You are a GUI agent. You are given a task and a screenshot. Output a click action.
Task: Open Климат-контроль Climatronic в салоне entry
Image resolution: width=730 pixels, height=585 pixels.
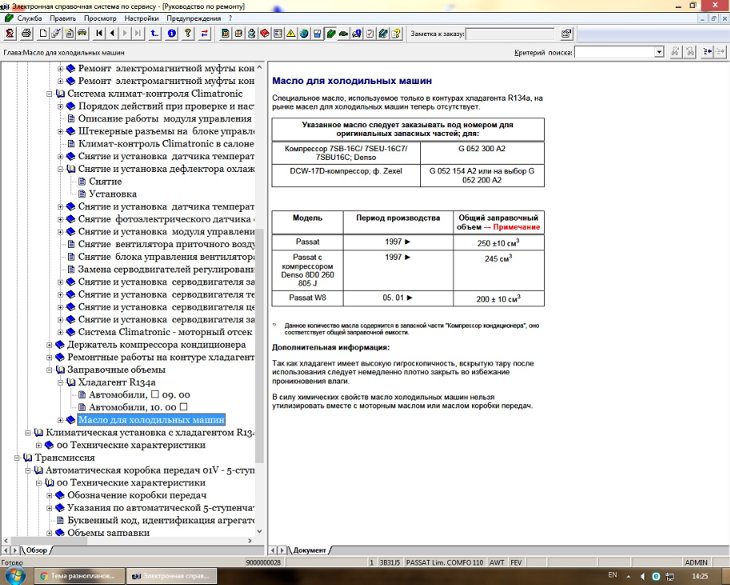(166, 144)
